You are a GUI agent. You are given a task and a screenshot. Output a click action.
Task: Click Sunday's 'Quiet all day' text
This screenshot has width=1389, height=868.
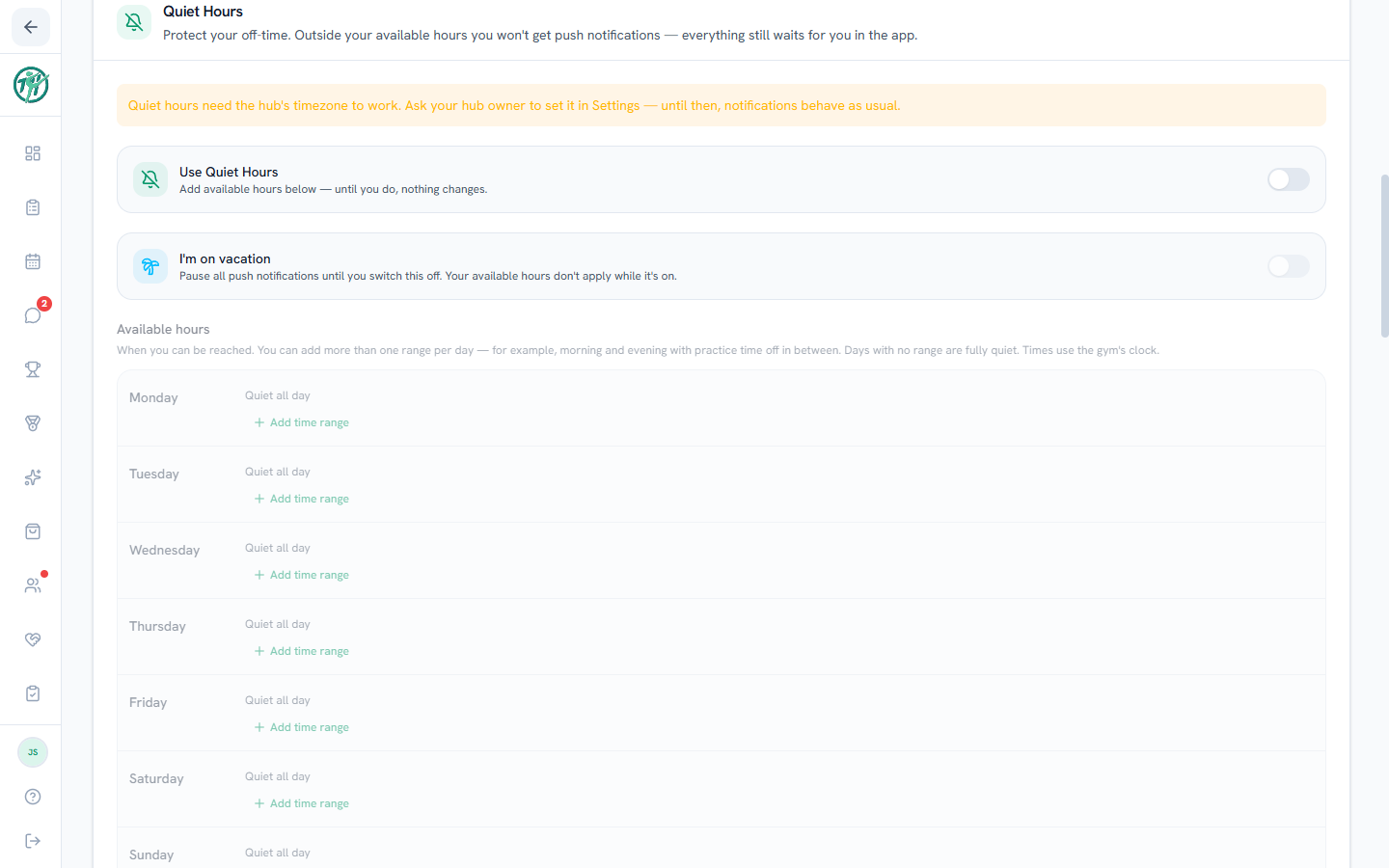pyautogui.click(x=278, y=853)
